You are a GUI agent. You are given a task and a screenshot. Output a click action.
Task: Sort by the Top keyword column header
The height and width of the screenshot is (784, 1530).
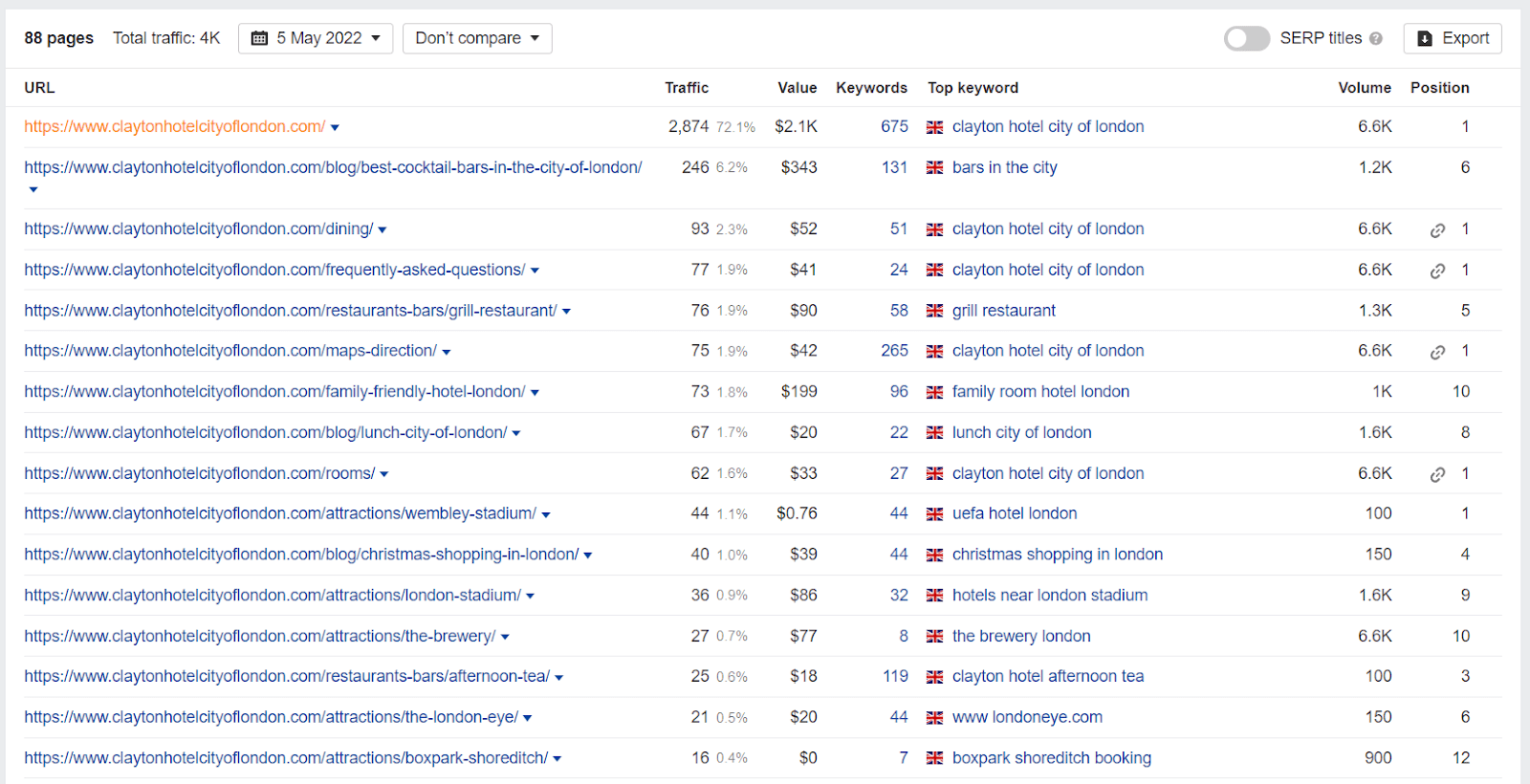973,88
